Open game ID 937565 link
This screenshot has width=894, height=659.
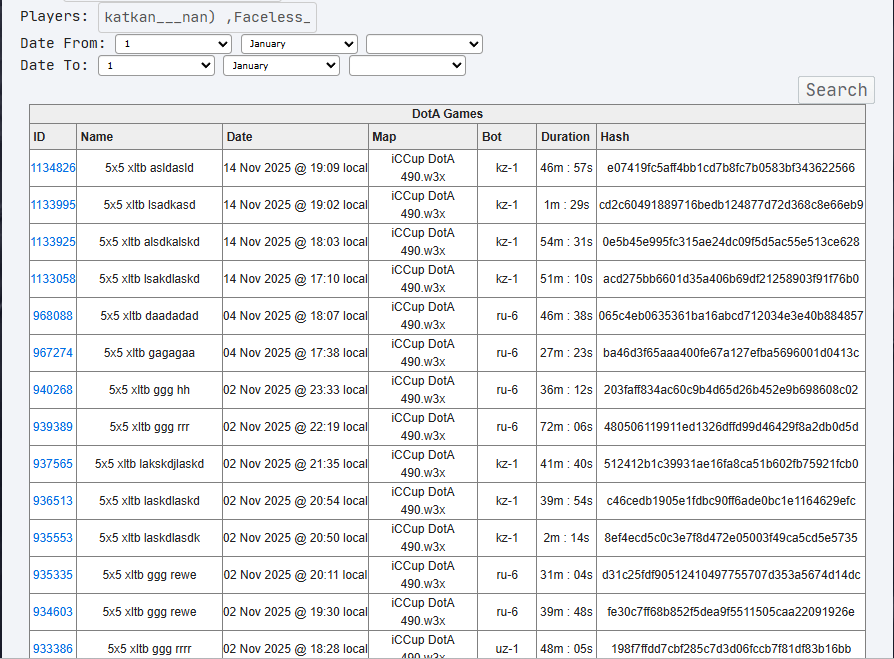pos(53,464)
